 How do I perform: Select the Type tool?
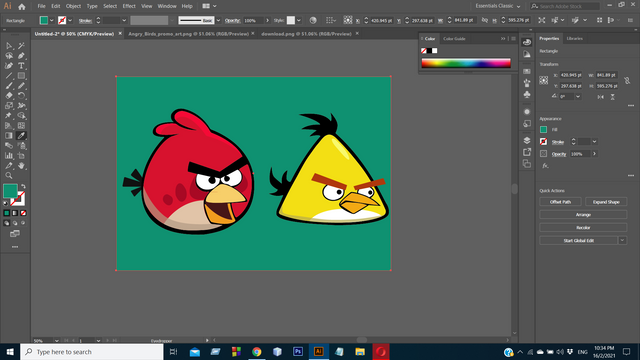pos(21,66)
